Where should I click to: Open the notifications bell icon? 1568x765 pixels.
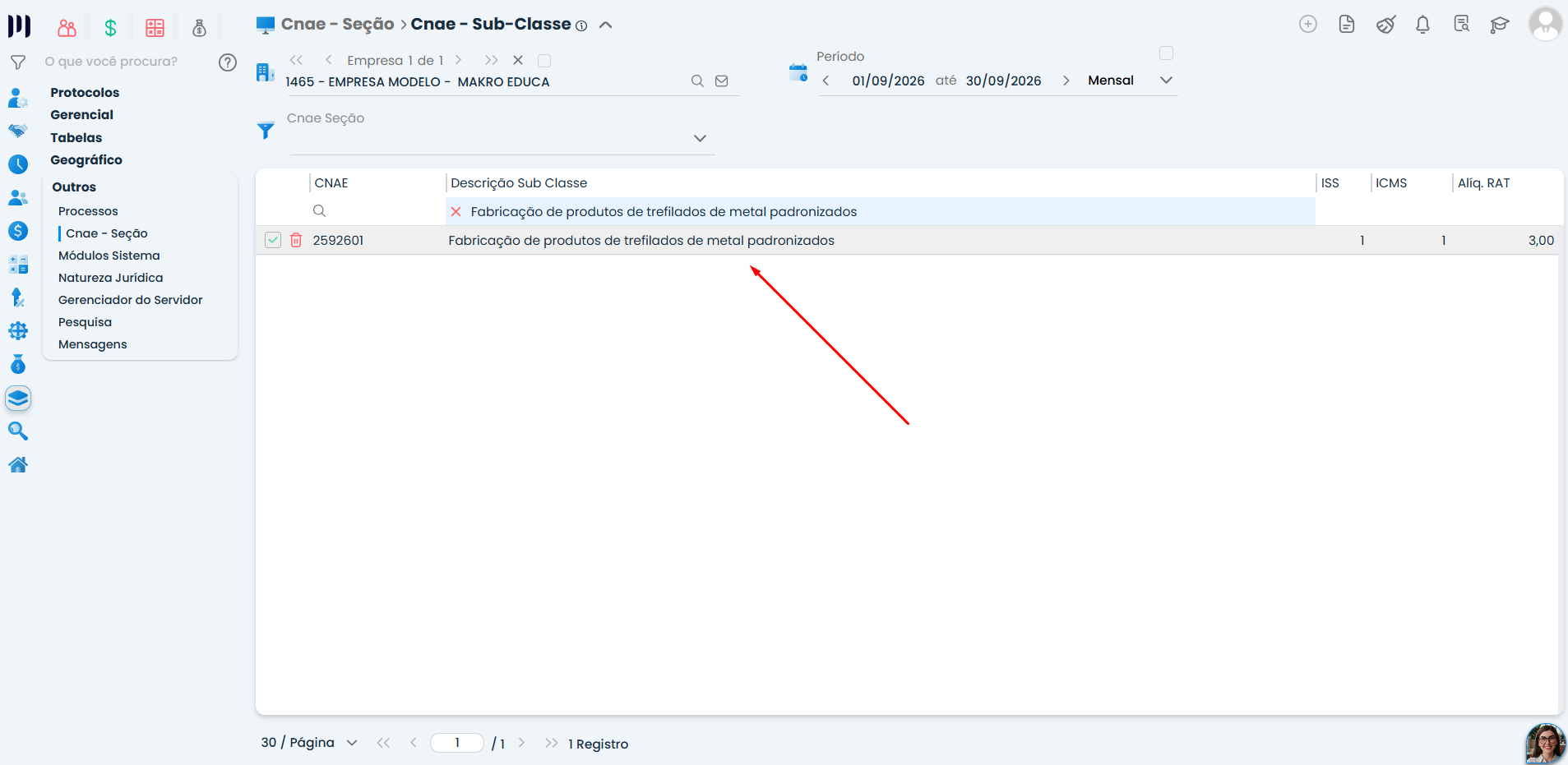1422,25
